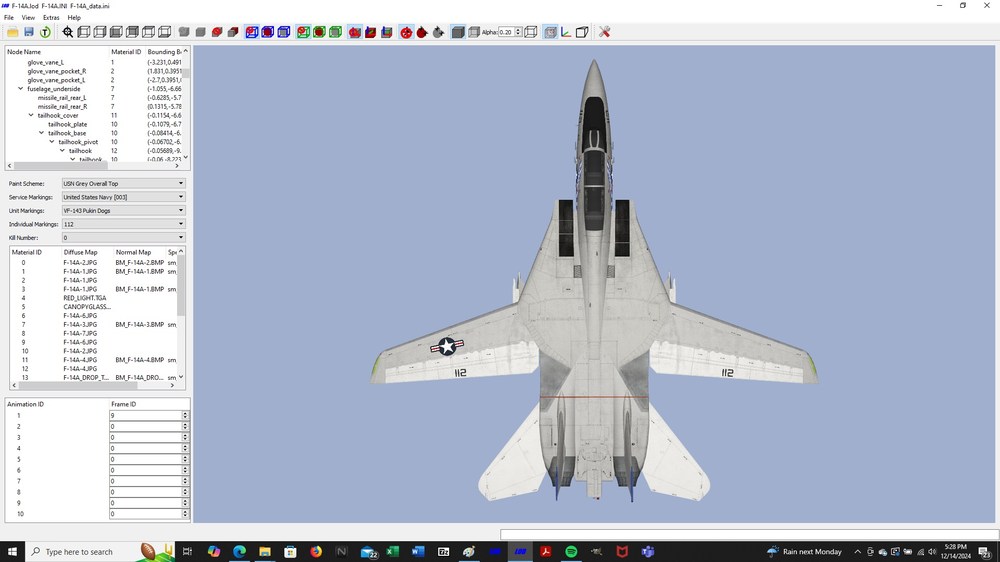Select the fuselage_underside node
1000x562 pixels.
tap(54, 89)
